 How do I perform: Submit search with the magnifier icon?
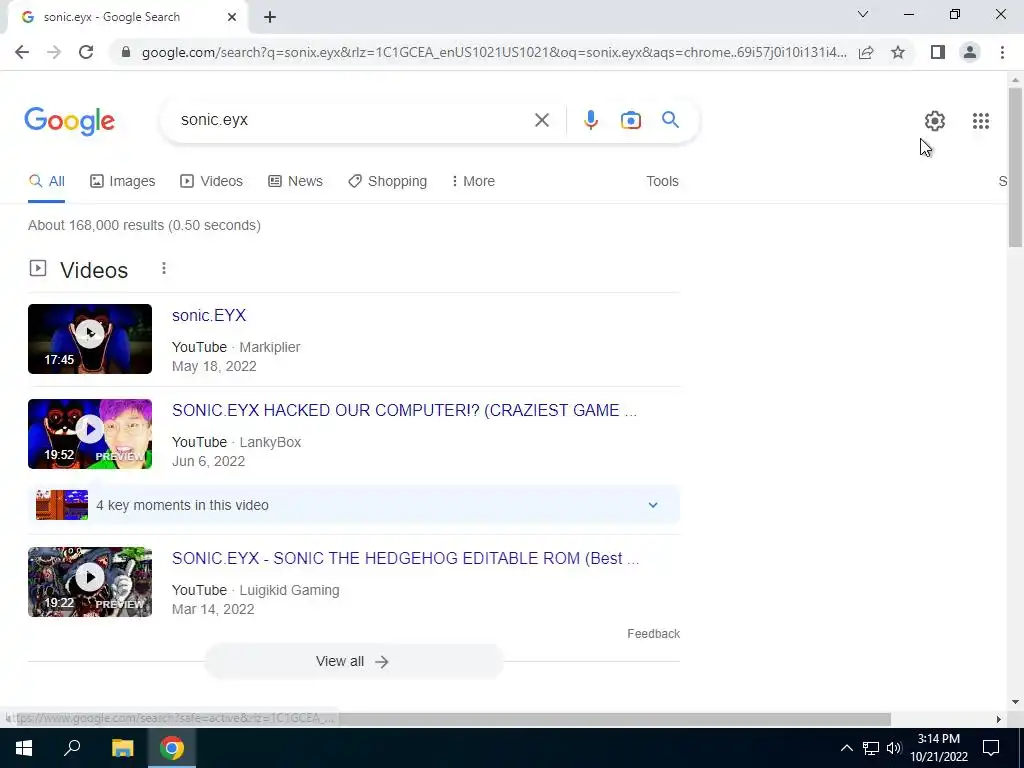pyautogui.click(x=670, y=120)
